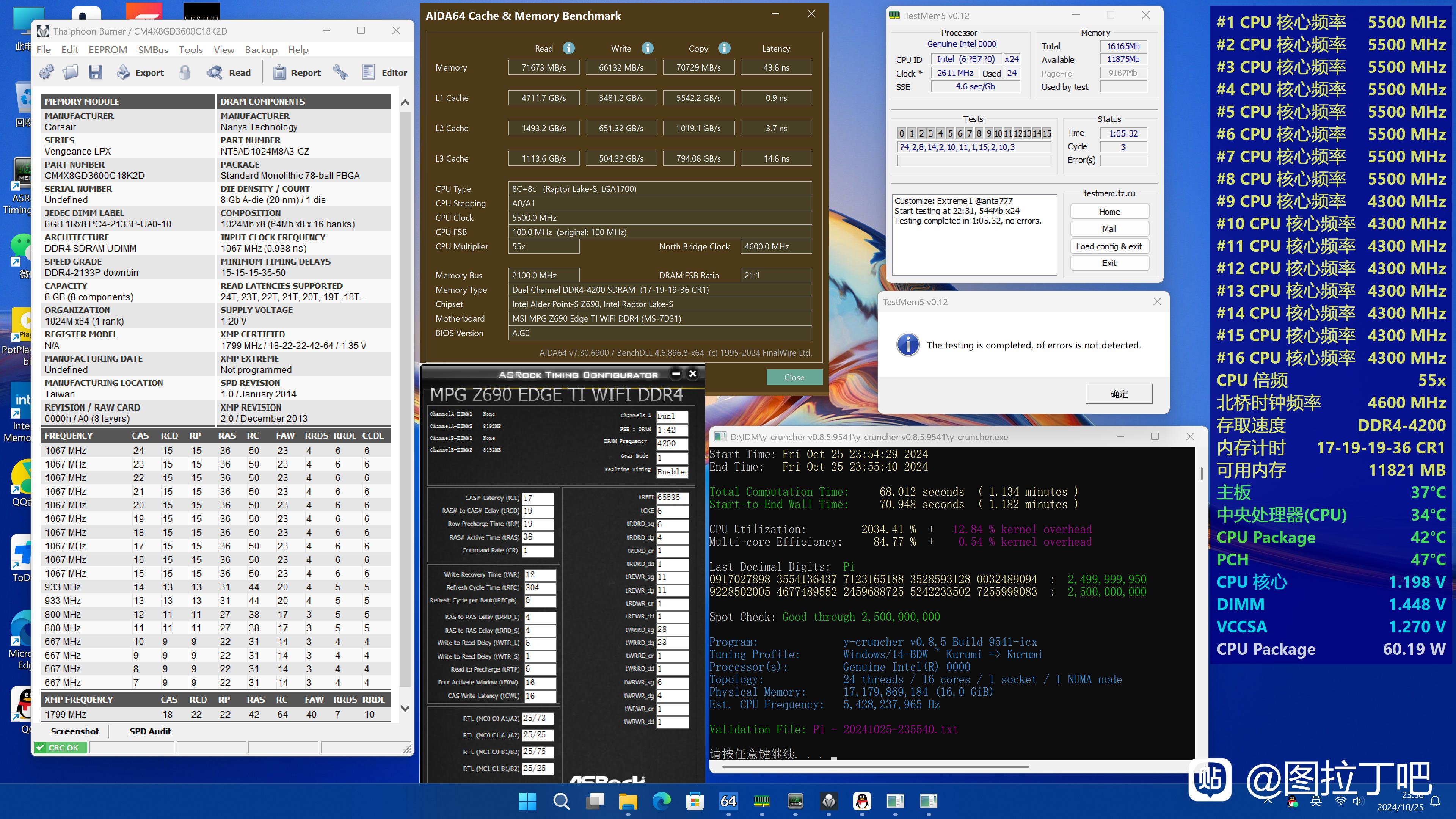Open the Edit menu in Thaiphoon Burner
Screen dimensions: 1456x819
click(69, 50)
